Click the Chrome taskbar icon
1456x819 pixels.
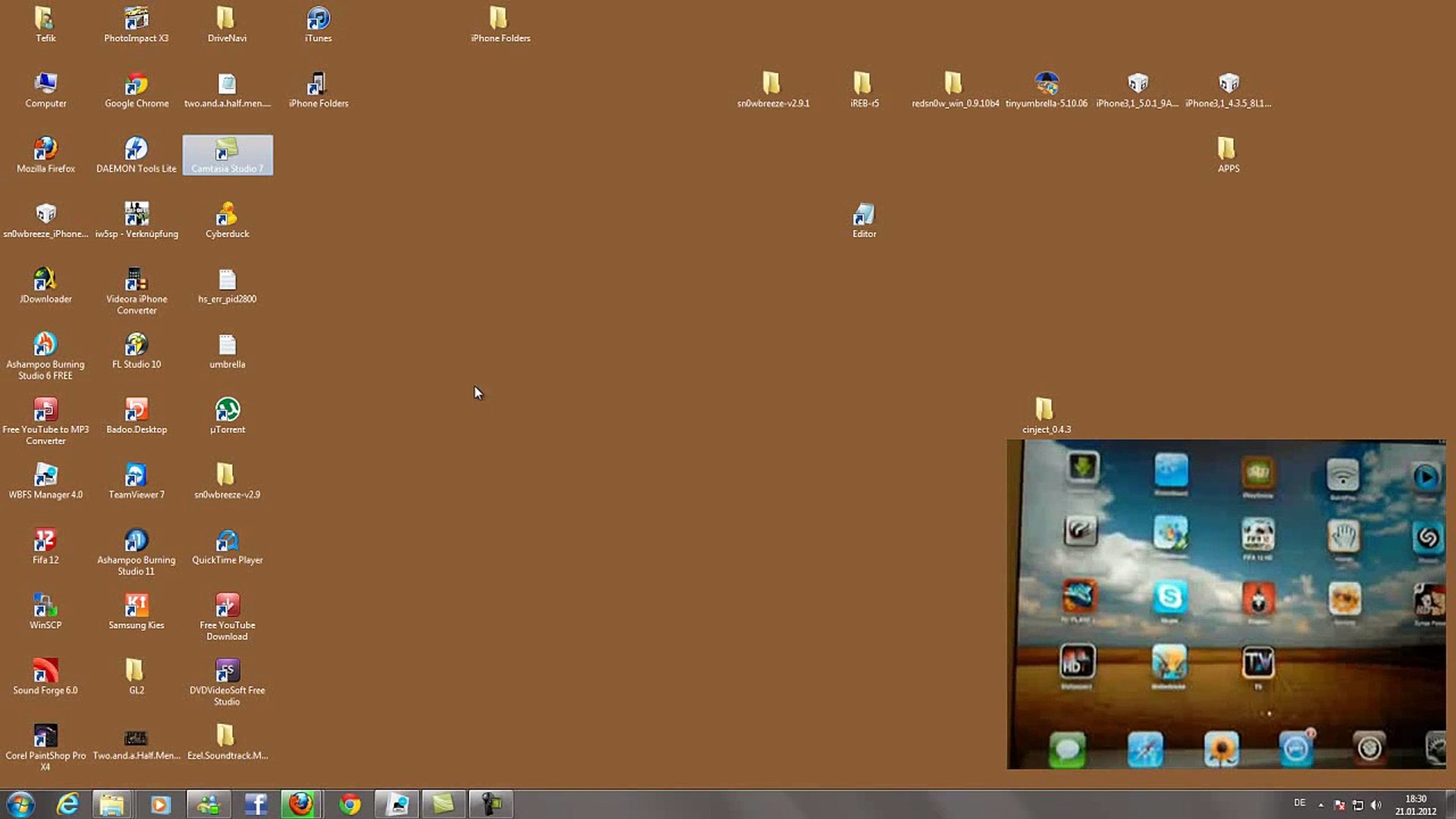(350, 804)
